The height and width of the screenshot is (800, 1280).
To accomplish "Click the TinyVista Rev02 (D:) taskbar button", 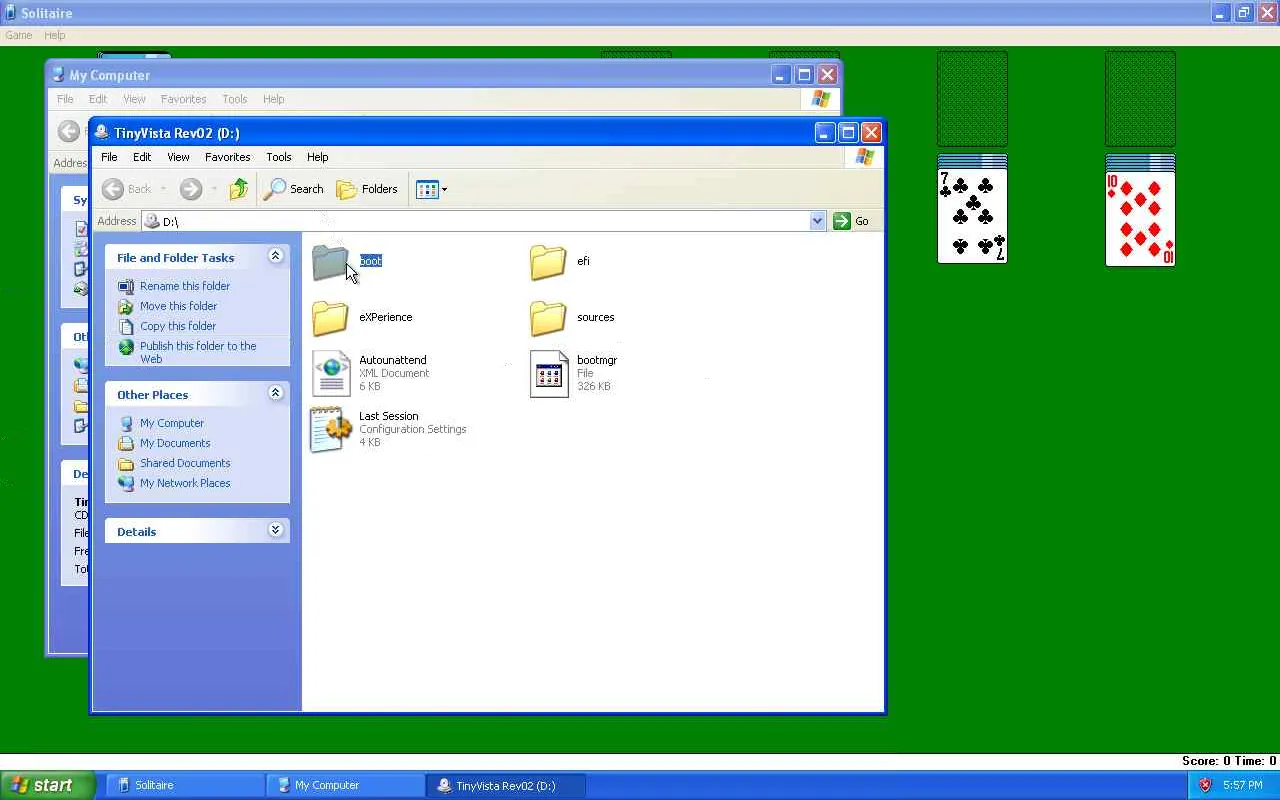I will tap(505, 785).
